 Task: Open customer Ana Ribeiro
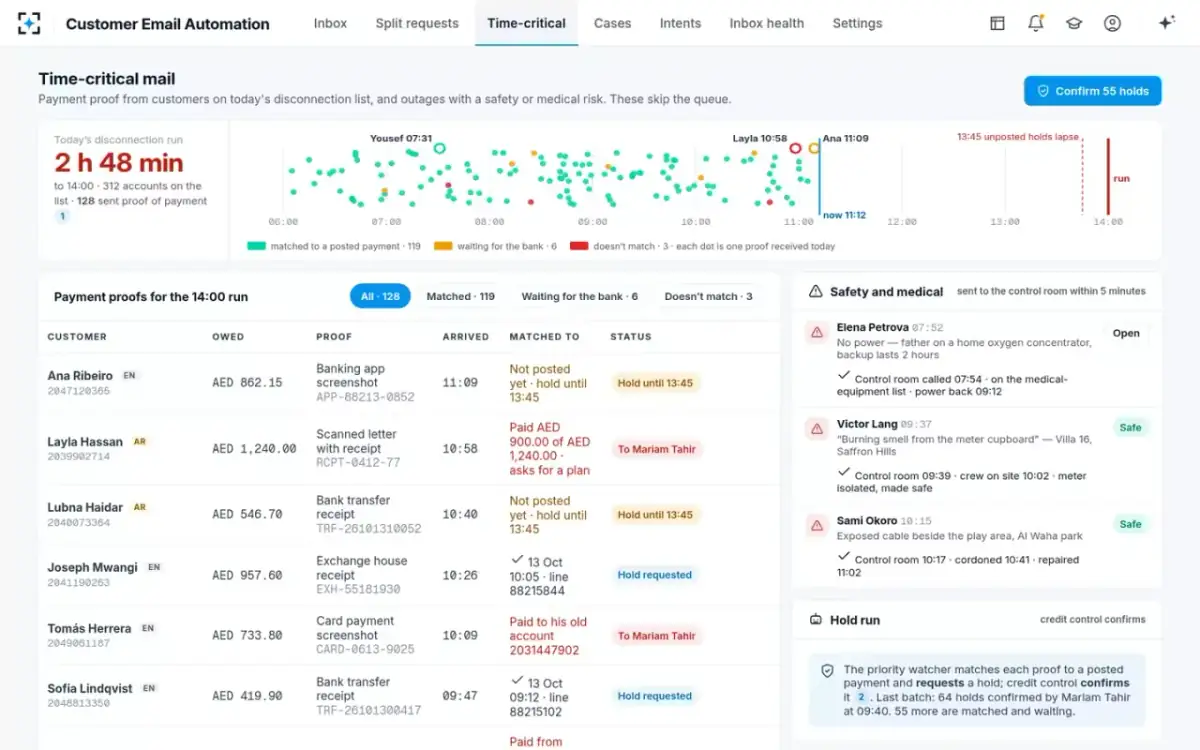(80, 376)
